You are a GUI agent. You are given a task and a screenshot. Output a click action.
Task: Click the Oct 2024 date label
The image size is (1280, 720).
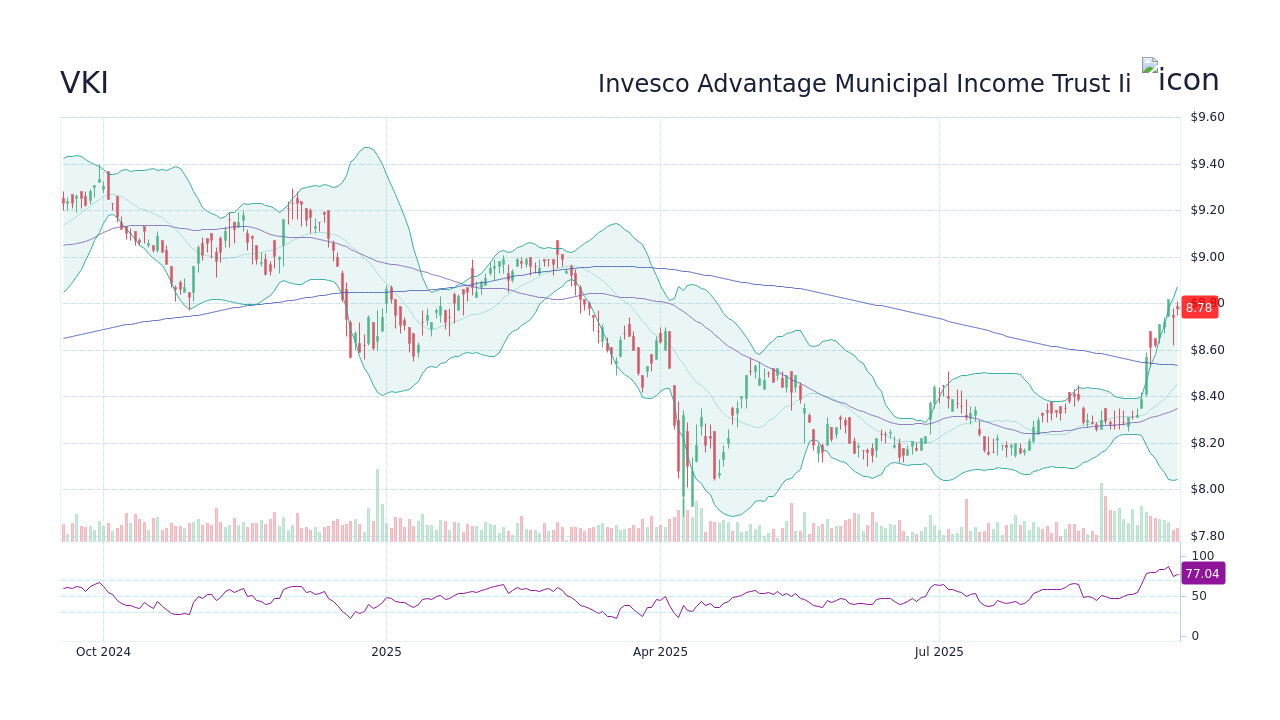[x=103, y=652]
